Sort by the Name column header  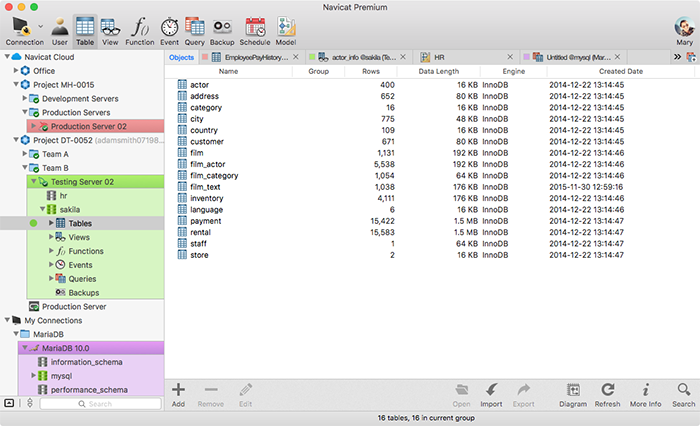coord(228,71)
